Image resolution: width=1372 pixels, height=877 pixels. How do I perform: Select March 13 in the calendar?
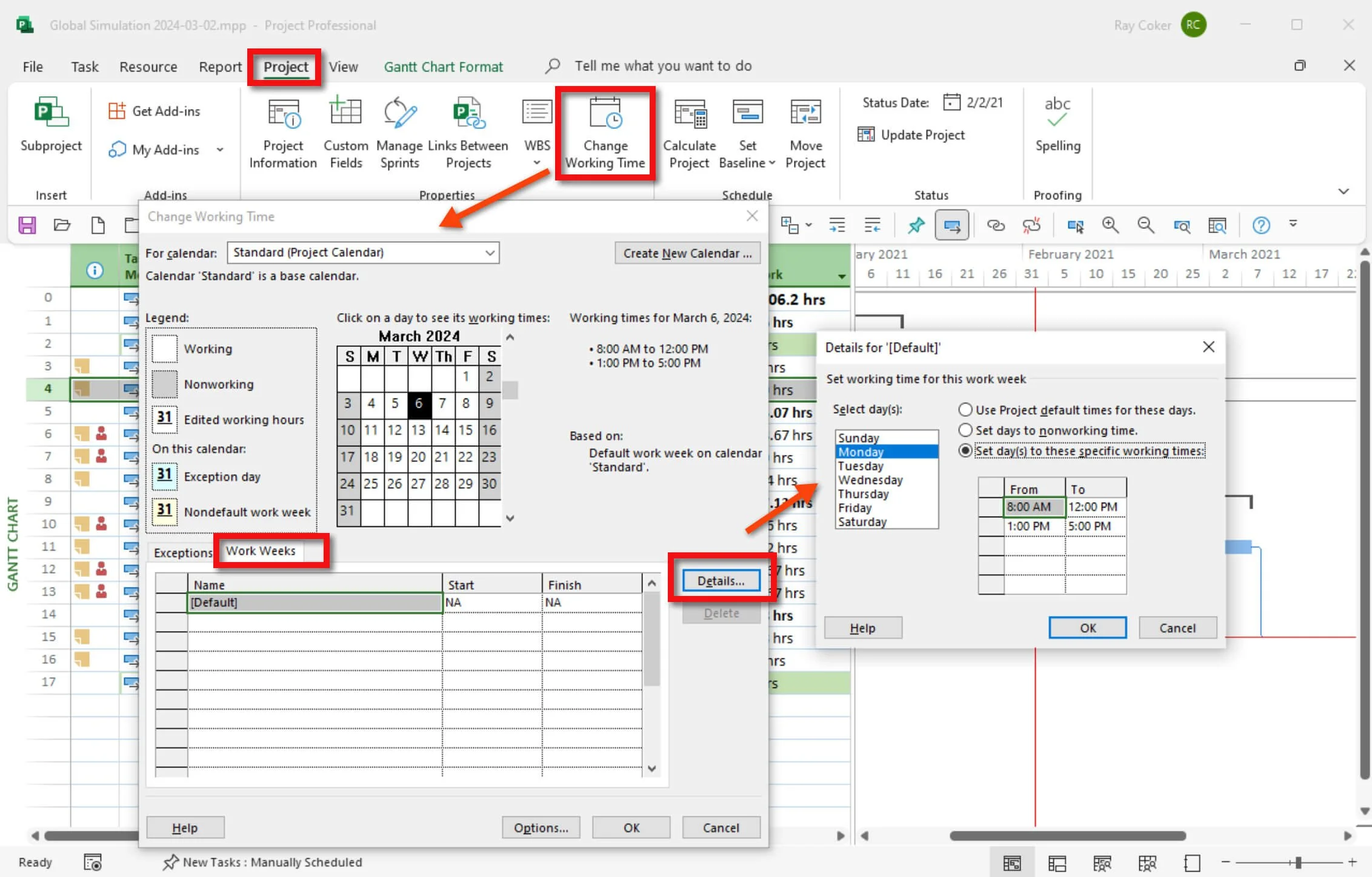(418, 430)
